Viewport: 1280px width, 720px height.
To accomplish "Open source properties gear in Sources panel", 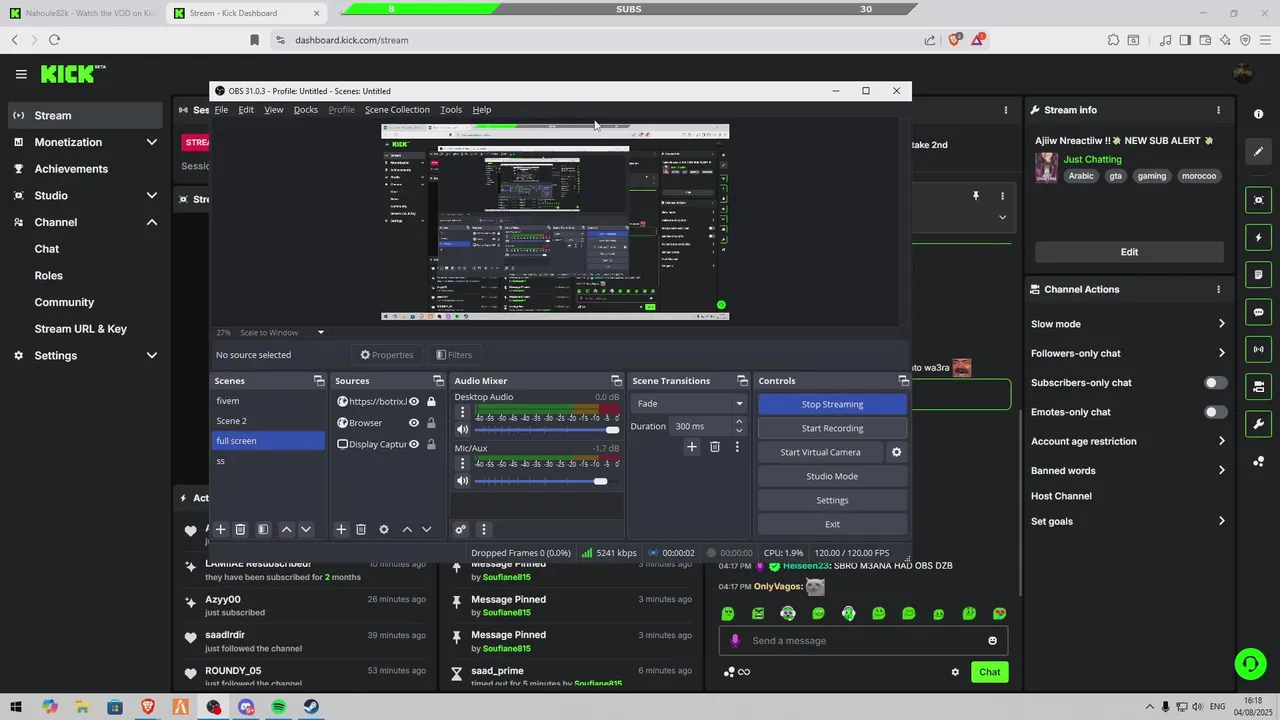I will [384, 530].
